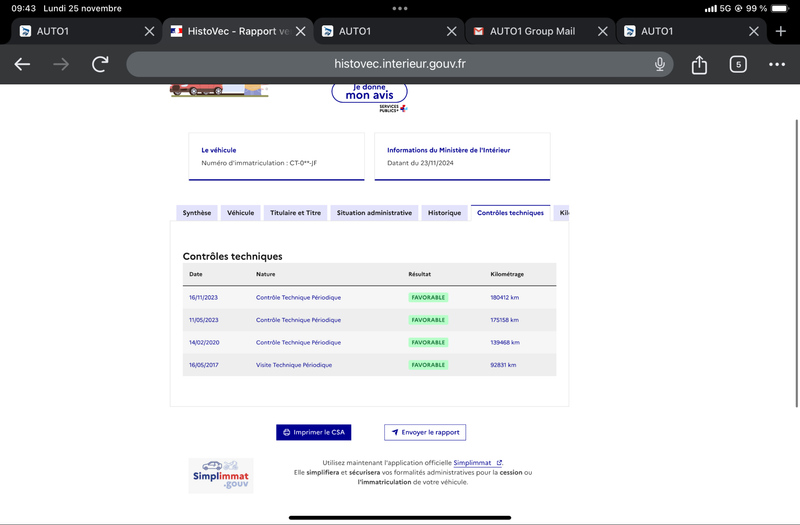Select the Véhicule tab

pyautogui.click(x=240, y=213)
